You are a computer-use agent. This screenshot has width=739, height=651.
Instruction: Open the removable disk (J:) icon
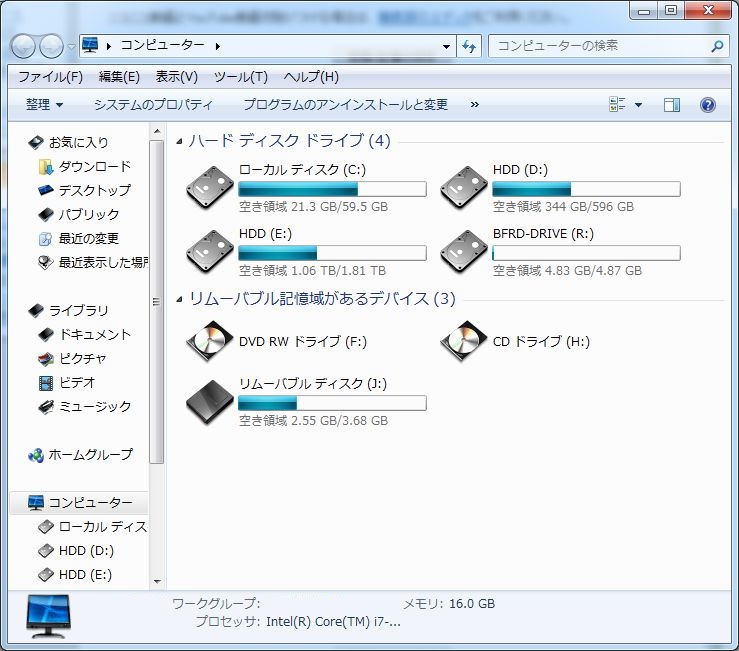coord(210,402)
